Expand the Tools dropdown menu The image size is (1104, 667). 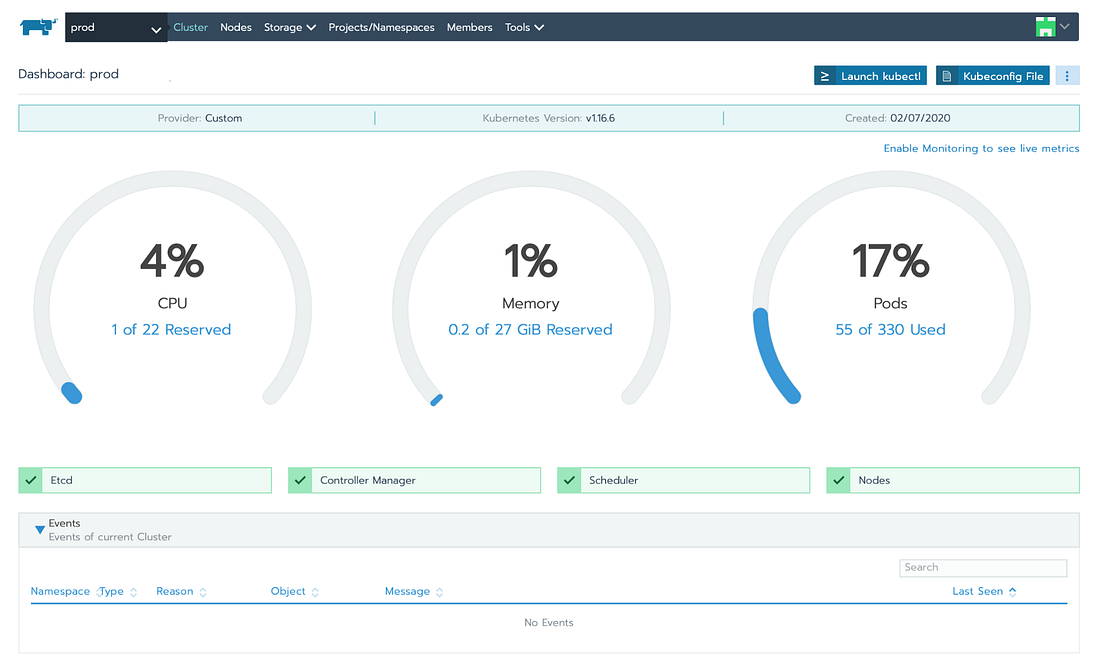525,27
